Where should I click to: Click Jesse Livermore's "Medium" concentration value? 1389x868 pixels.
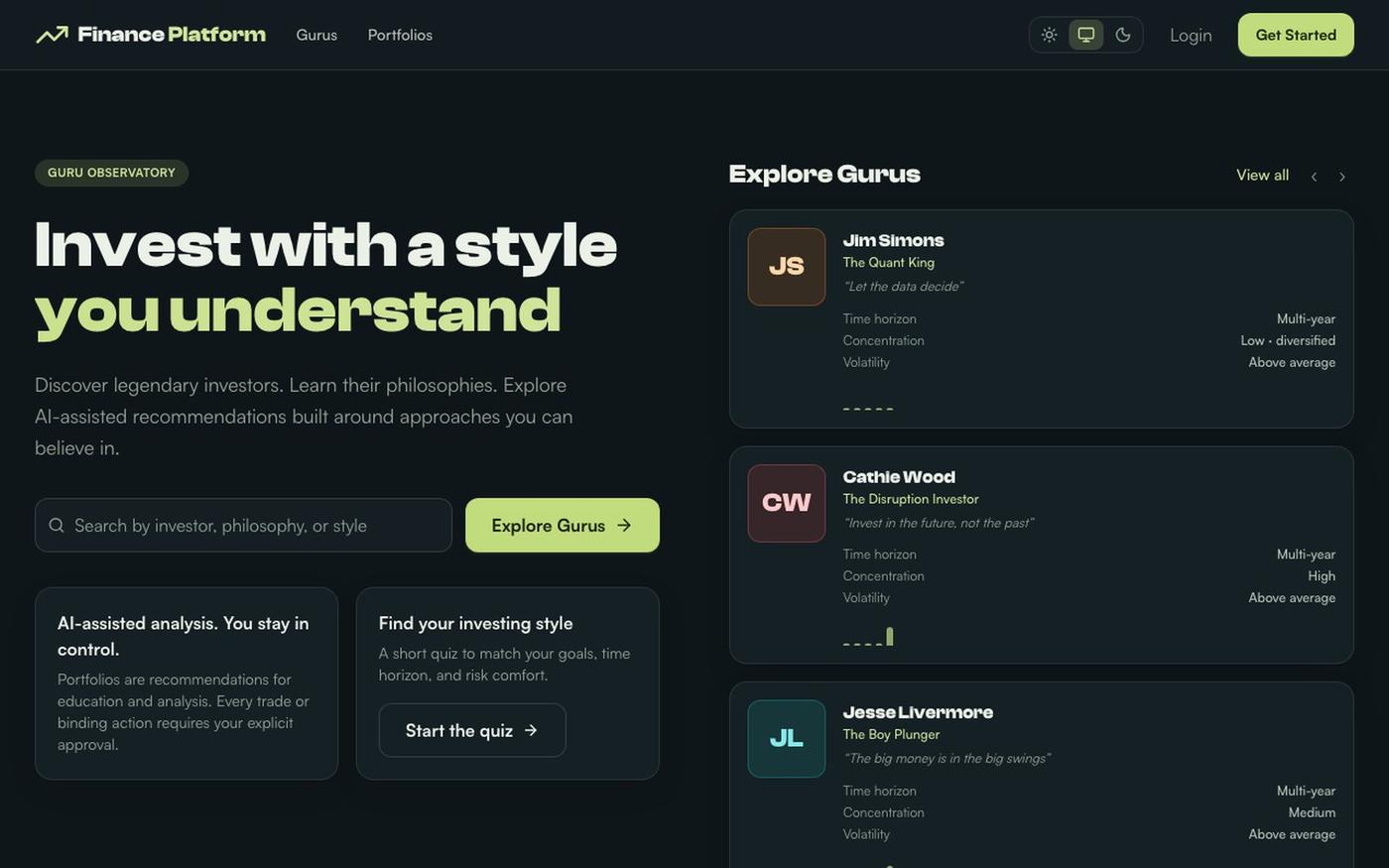click(x=1312, y=812)
